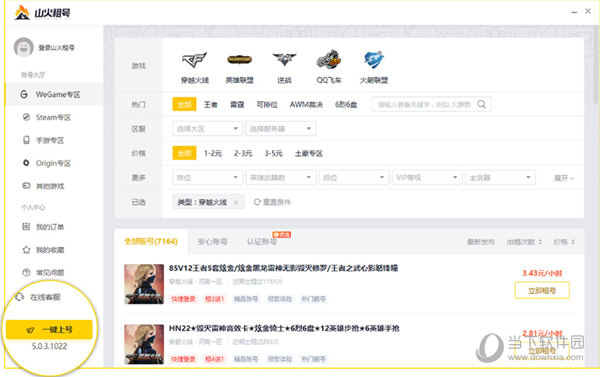Filter price 3-5元
This screenshot has width=600, height=377.
274,153
